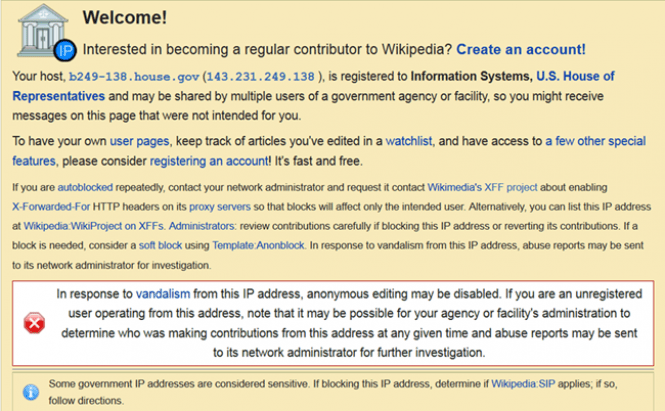Go to the watchlist link
The width and height of the screenshot is (665, 411).
click(409, 141)
